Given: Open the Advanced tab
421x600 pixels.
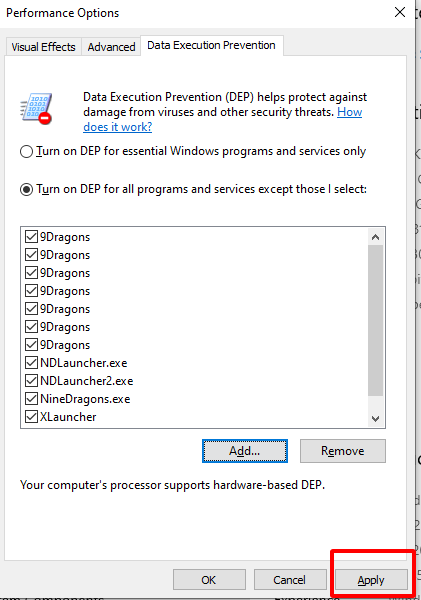Looking at the screenshot, I should pos(111,47).
